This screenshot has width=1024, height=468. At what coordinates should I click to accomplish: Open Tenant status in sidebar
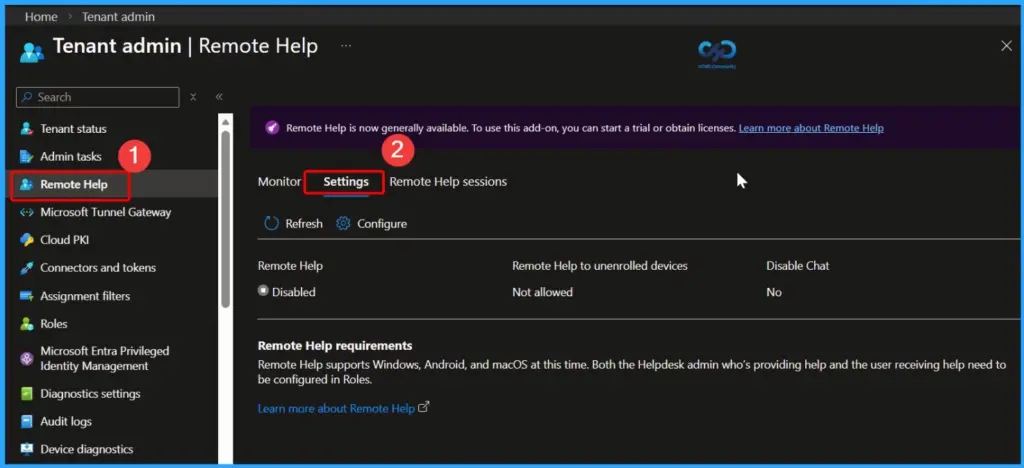[x=73, y=129]
